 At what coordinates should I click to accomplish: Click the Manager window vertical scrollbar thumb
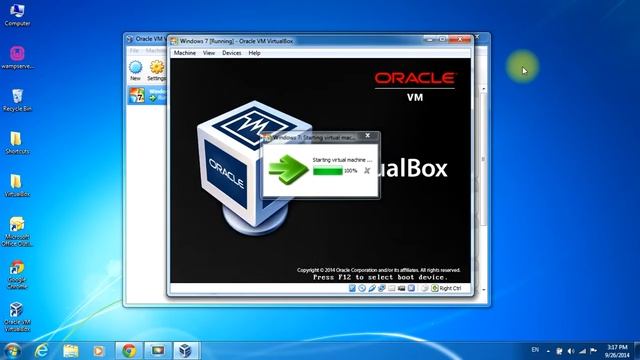click(484, 159)
